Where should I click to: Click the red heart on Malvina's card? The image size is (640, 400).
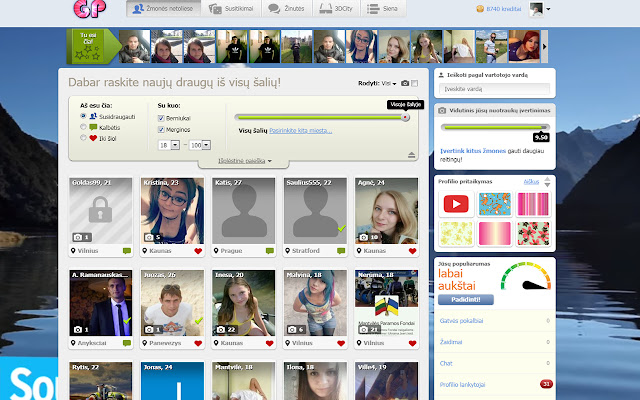tap(342, 343)
